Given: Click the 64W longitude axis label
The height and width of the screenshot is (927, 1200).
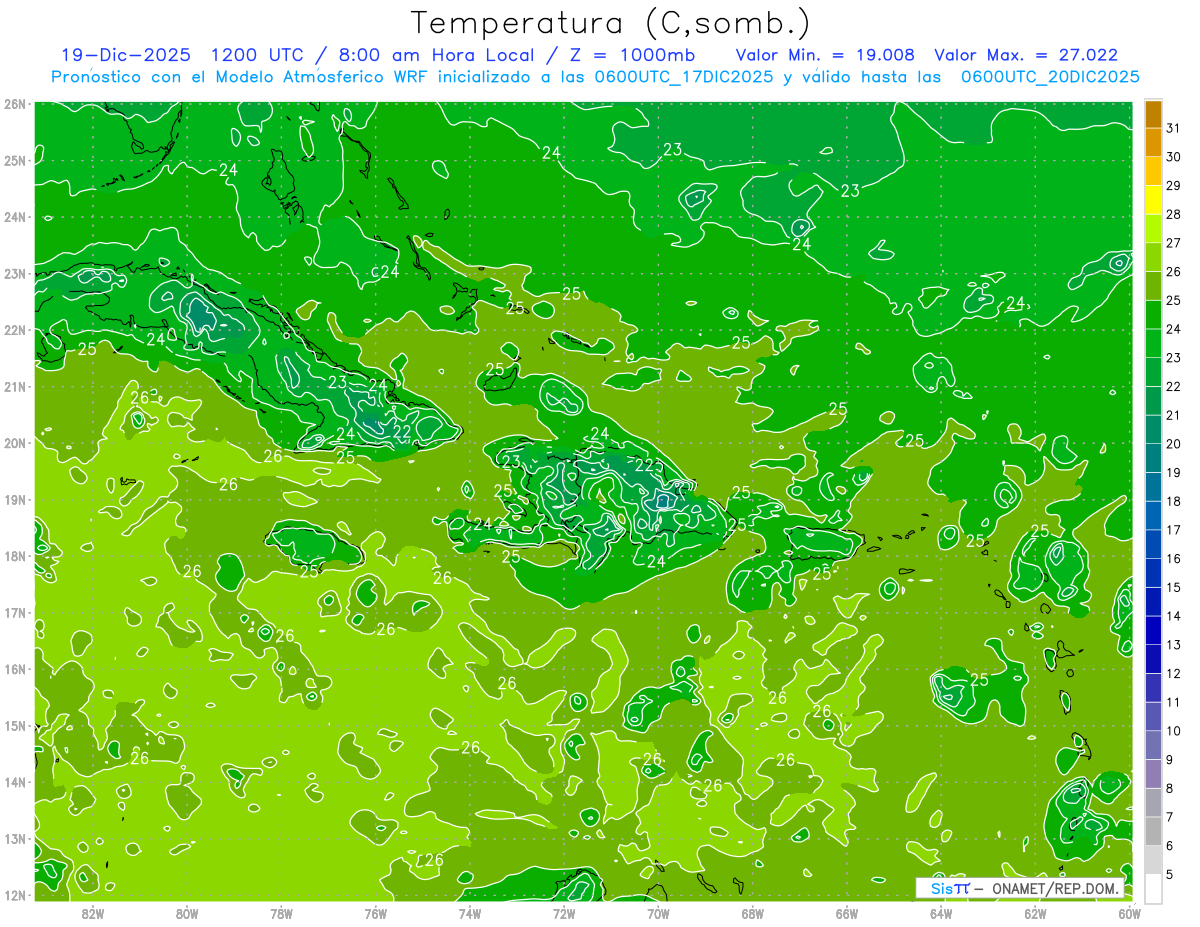Looking at the screenshot, I should tap(941, 913).
